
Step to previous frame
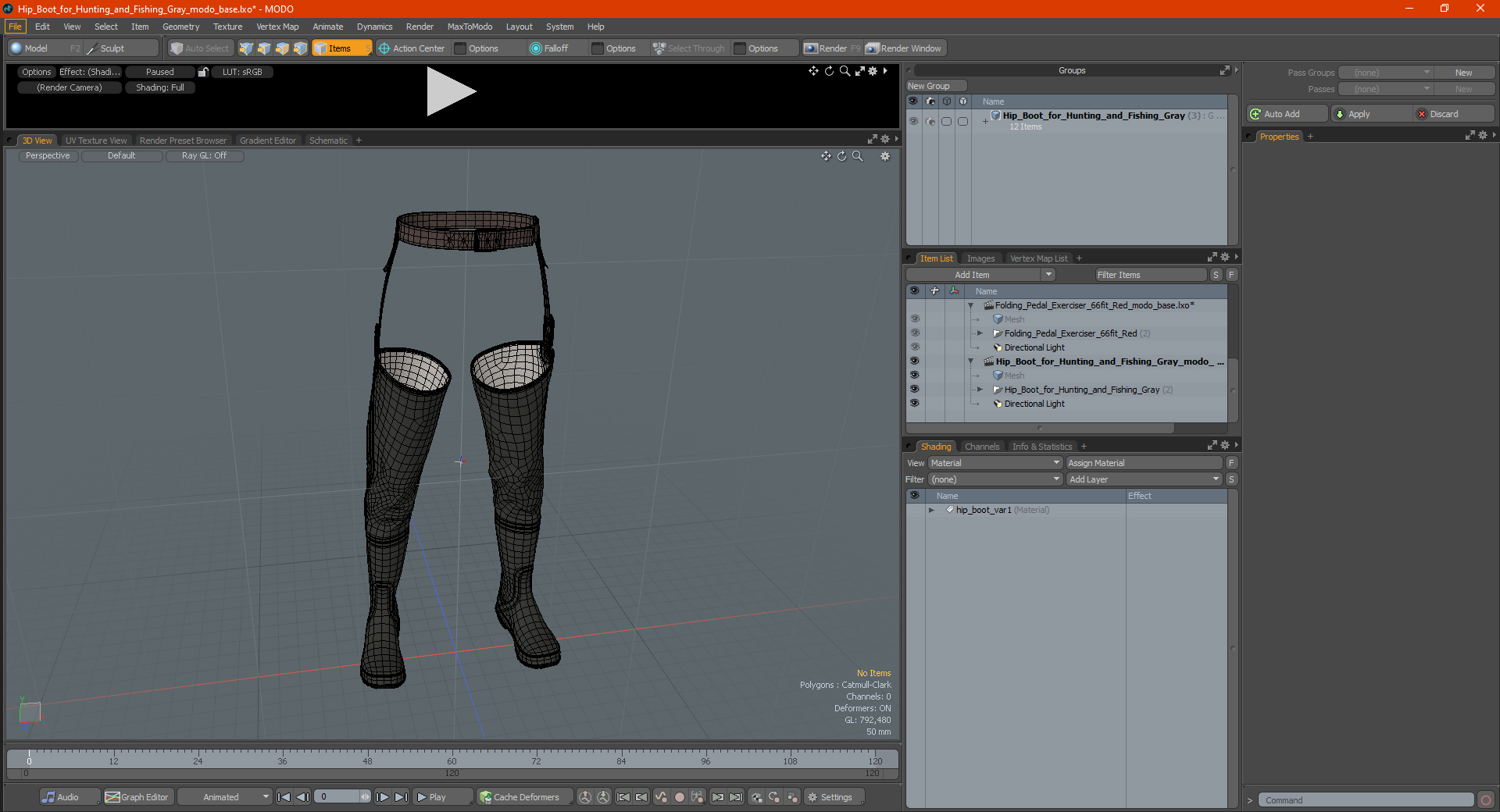tap(303, 797)
